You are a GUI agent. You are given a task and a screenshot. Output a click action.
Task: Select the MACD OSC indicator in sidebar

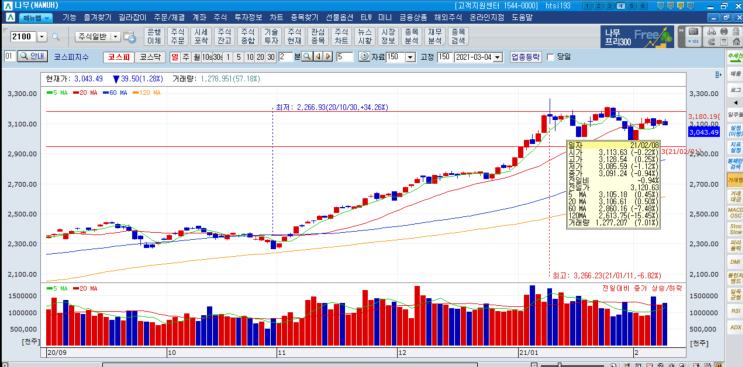735,213
